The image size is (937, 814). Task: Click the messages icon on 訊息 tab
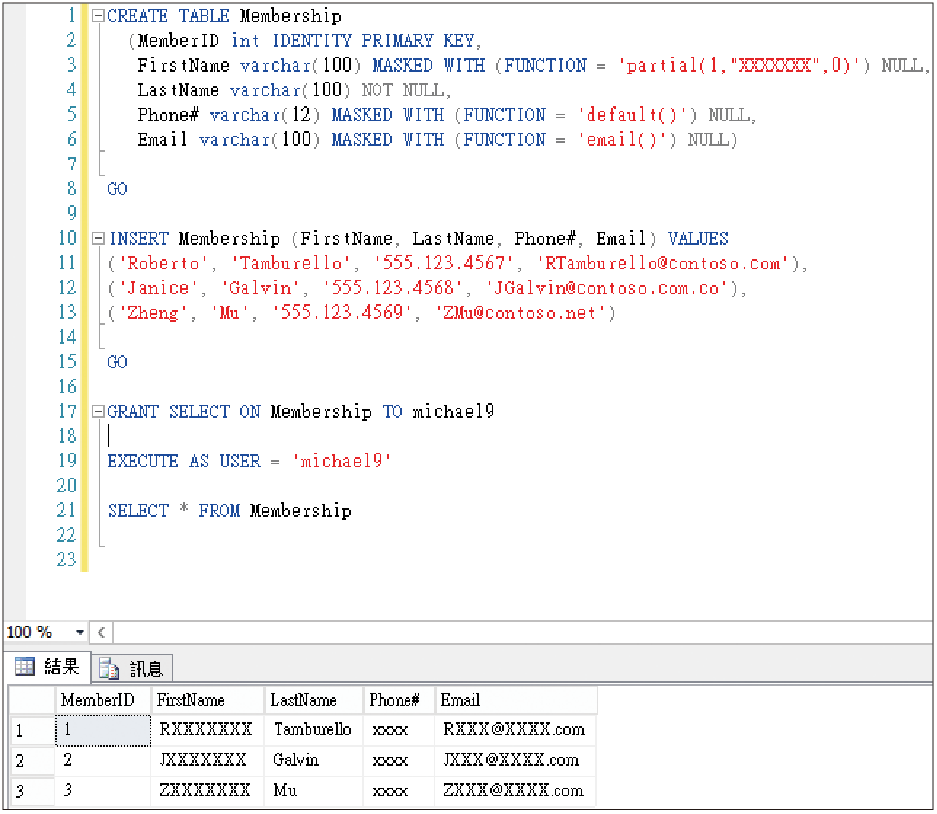pos(109,668)
